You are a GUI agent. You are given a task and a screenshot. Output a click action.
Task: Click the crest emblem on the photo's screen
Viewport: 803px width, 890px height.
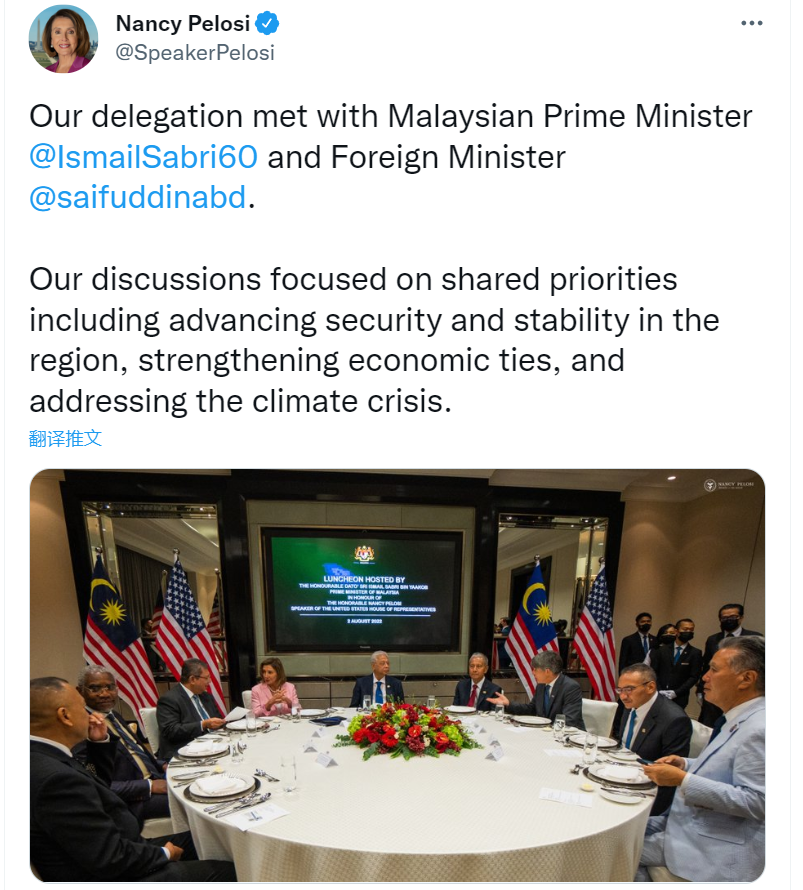363,553
